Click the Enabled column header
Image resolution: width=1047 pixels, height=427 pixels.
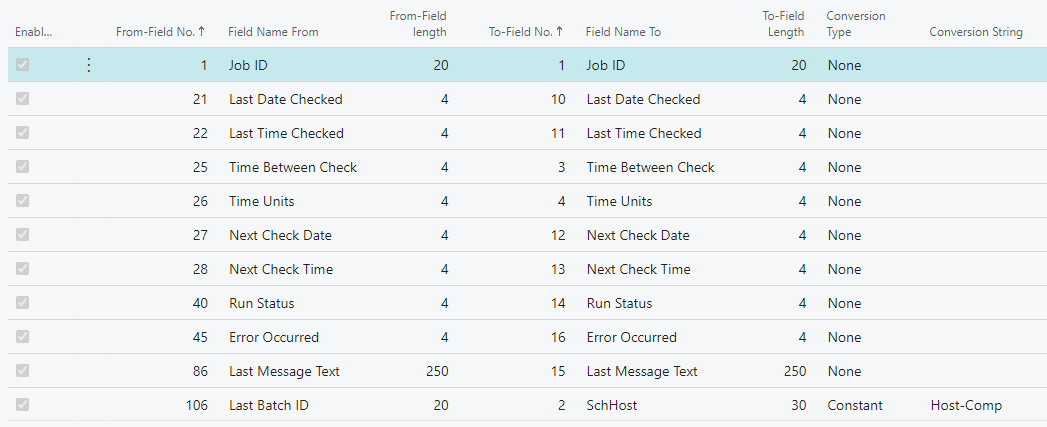click(x=33, y=32)
